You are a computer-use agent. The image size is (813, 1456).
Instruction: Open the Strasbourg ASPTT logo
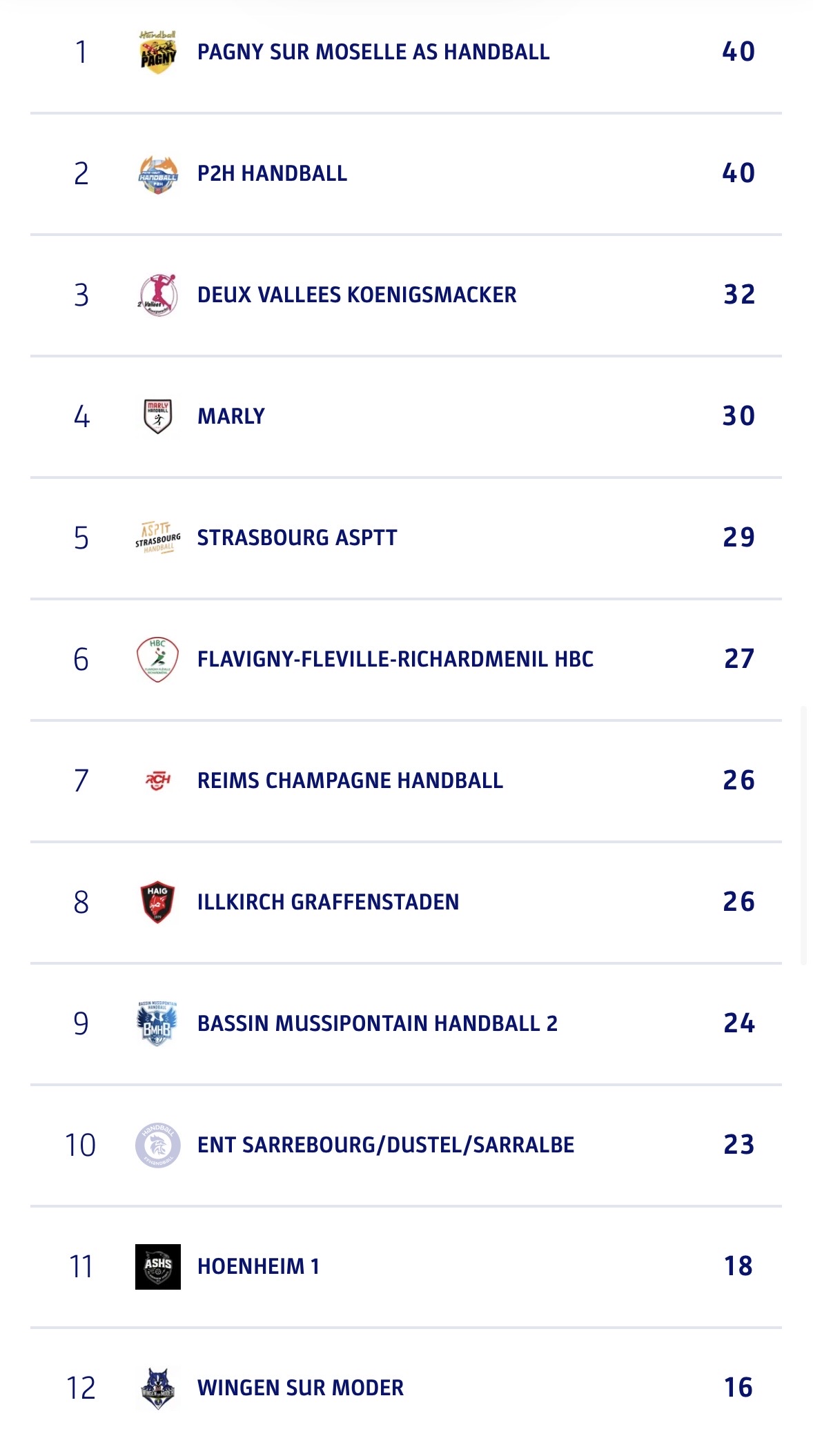point(158,538)
